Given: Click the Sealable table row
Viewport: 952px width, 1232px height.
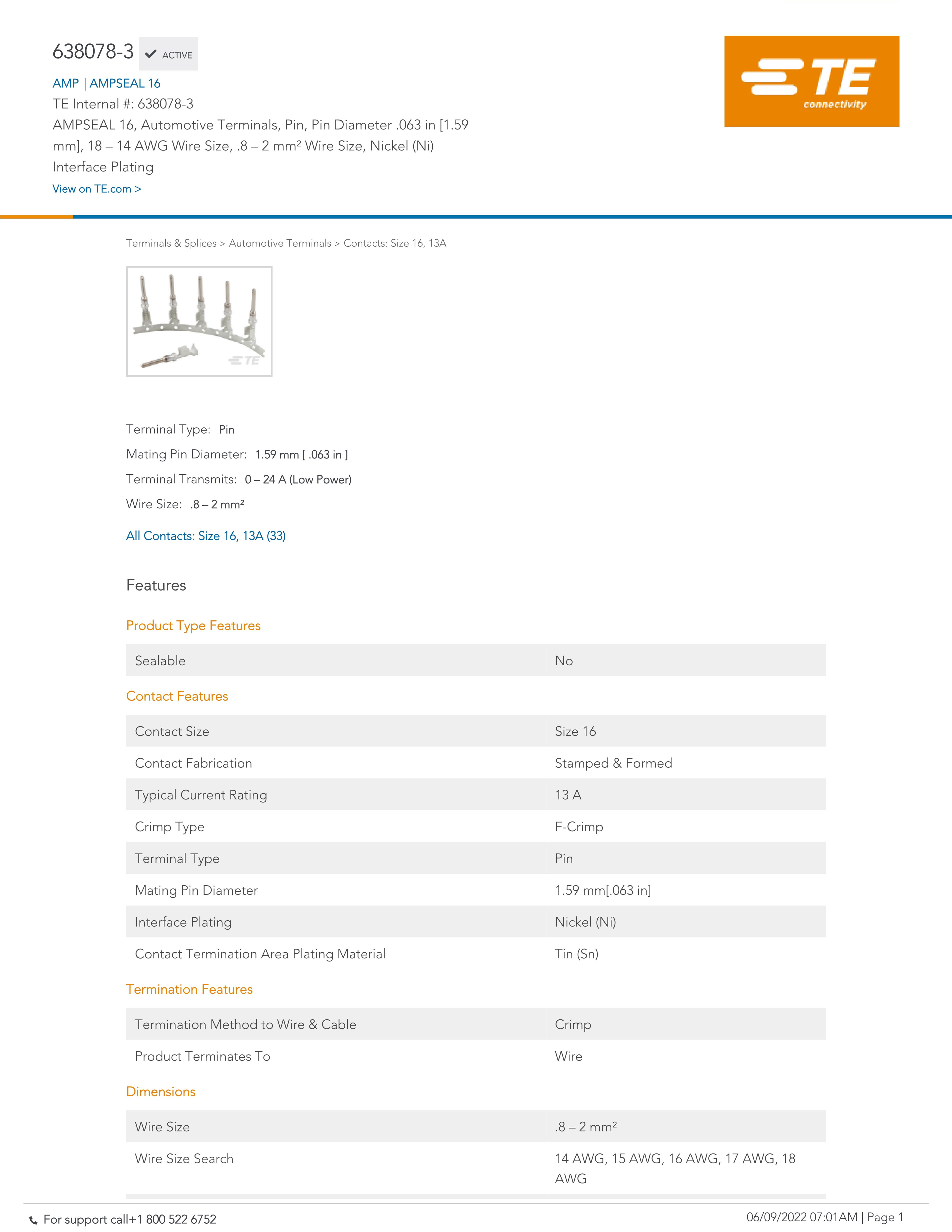Looking at the screenshot, I should pyautogui.click(x=475, y=660).
